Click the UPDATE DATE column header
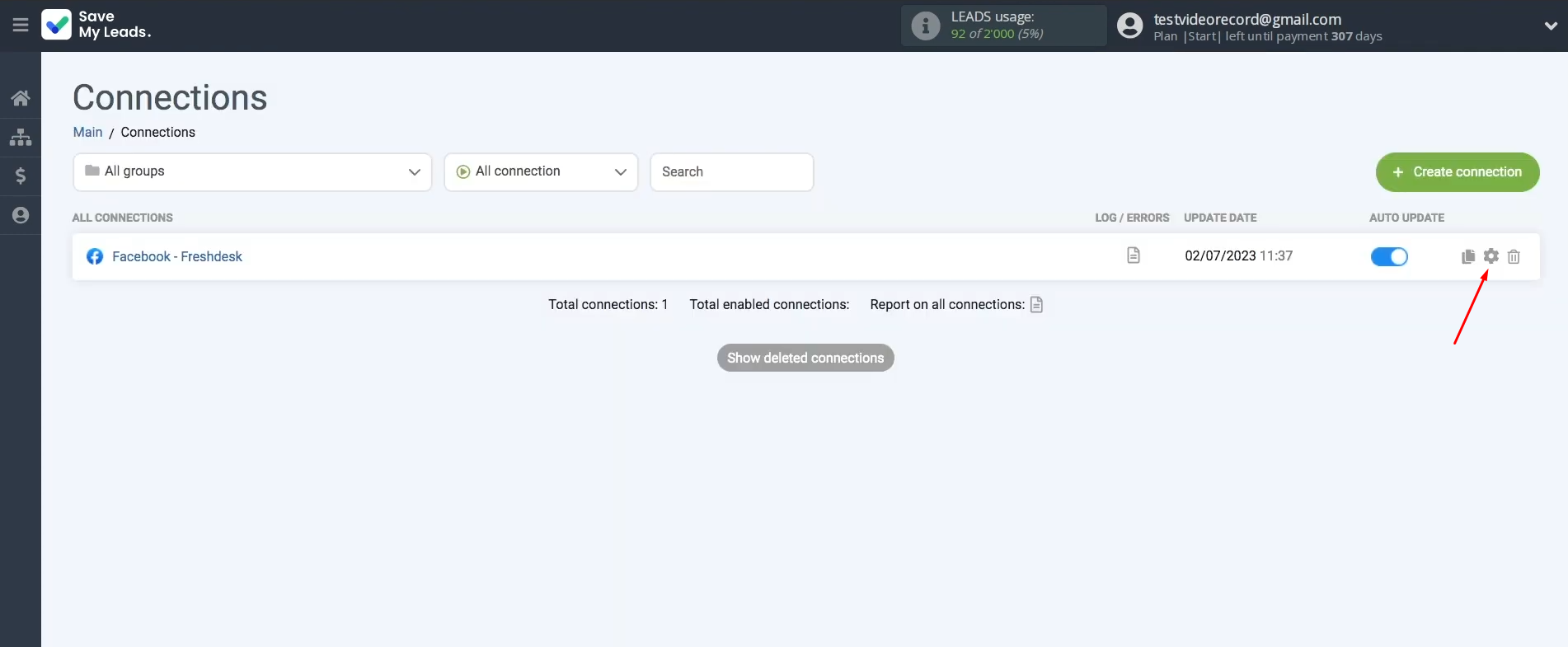1568x647 pixels. pos(1220,218)
